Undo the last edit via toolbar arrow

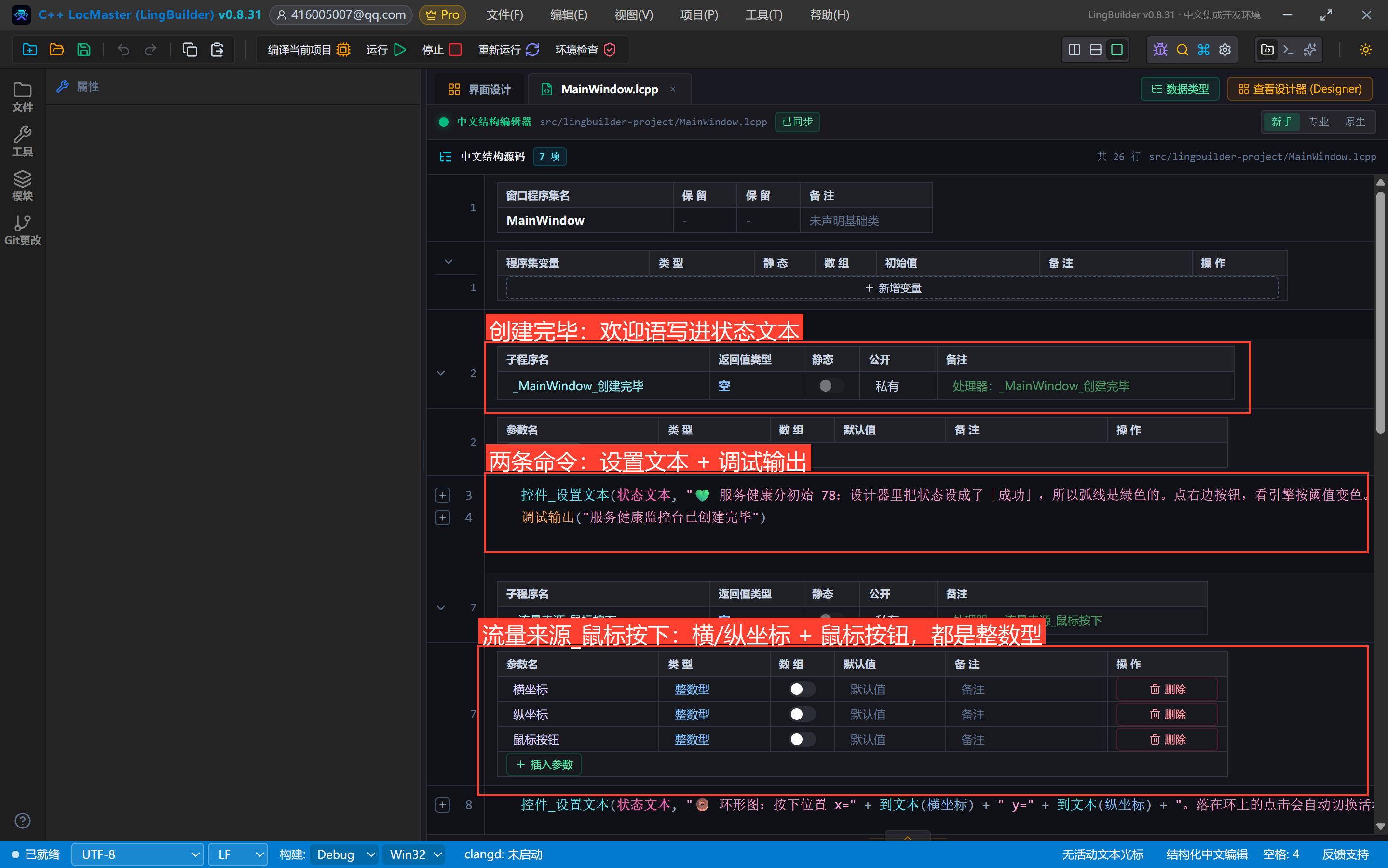(123, 50)
